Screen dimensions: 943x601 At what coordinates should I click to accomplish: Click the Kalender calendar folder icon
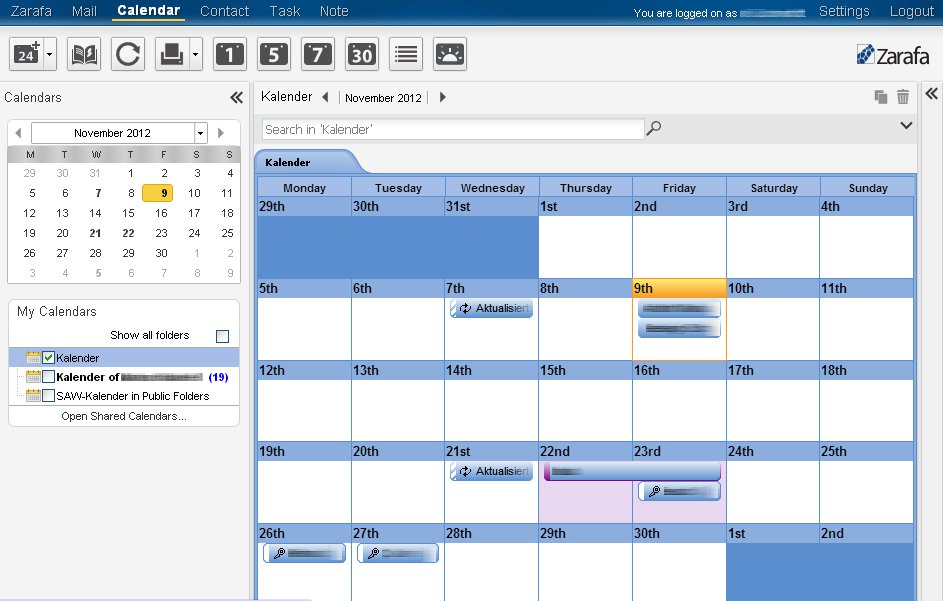coord(33,358)
